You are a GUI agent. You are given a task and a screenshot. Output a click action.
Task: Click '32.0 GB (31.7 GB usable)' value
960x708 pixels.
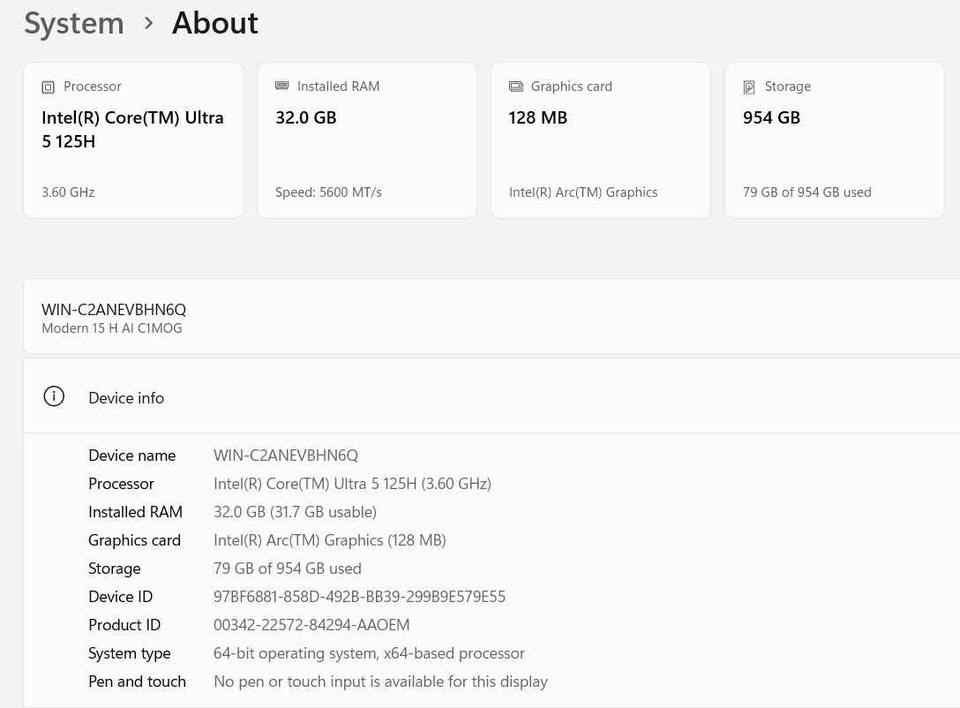[294, 512]
